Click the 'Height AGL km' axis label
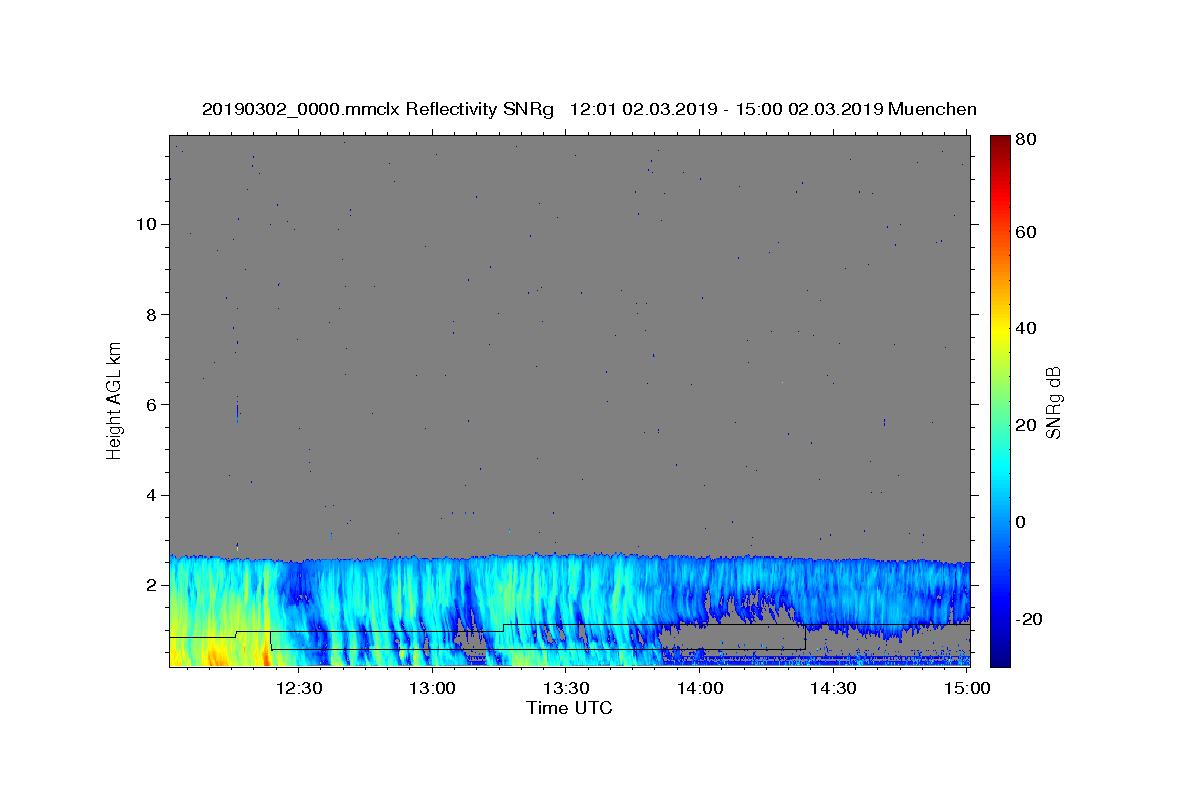The image size is (1200, 800). [x=114, y=402]
